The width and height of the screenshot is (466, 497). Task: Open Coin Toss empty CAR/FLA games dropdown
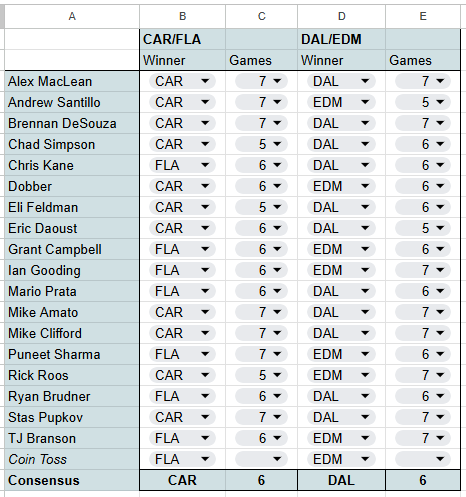[261, 459]
